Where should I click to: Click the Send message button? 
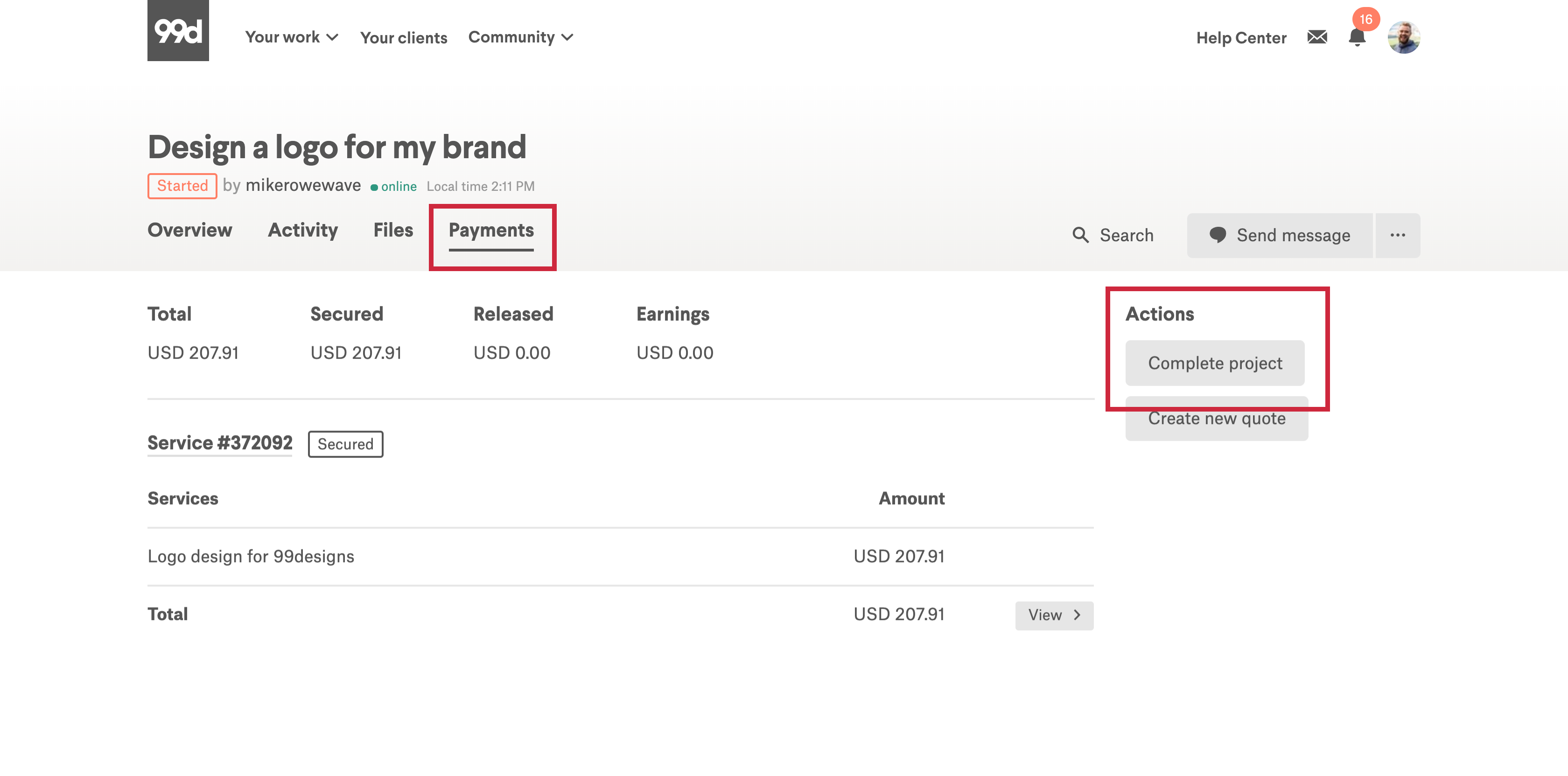1280,236
